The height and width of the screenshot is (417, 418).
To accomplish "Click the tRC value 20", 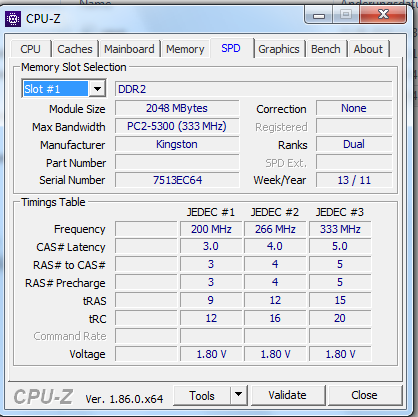I will 340,318.
